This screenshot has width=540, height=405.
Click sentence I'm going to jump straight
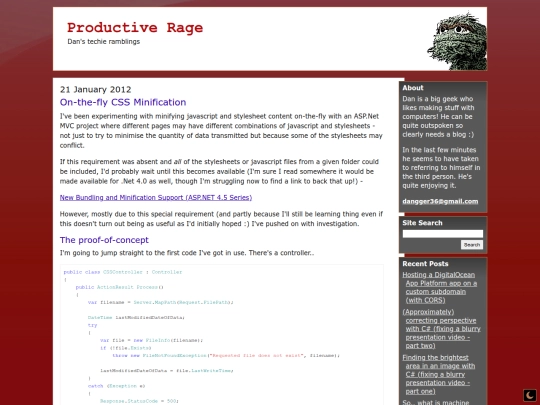[x=187, y=253]
